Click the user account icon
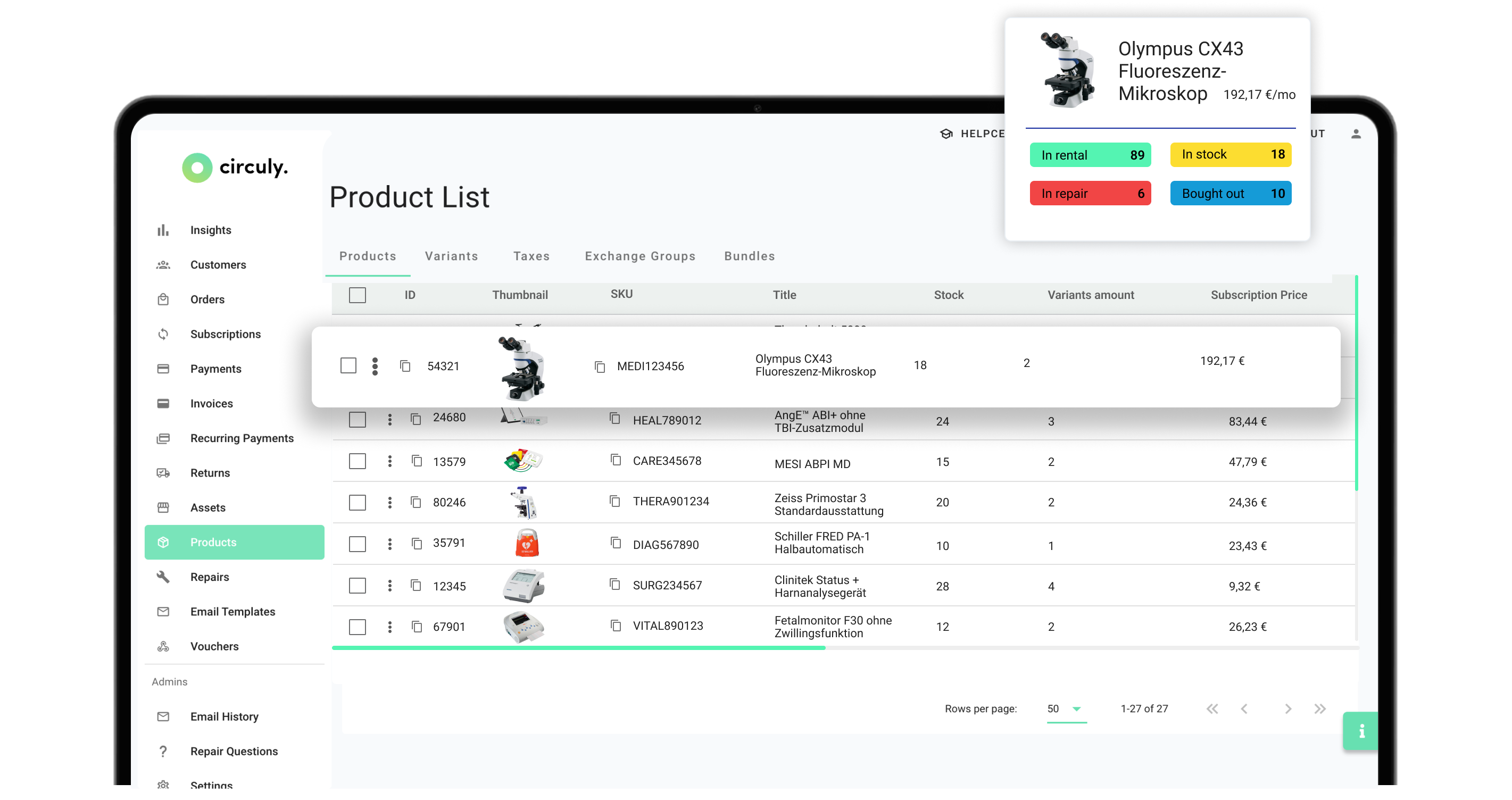 (1356, 134)
